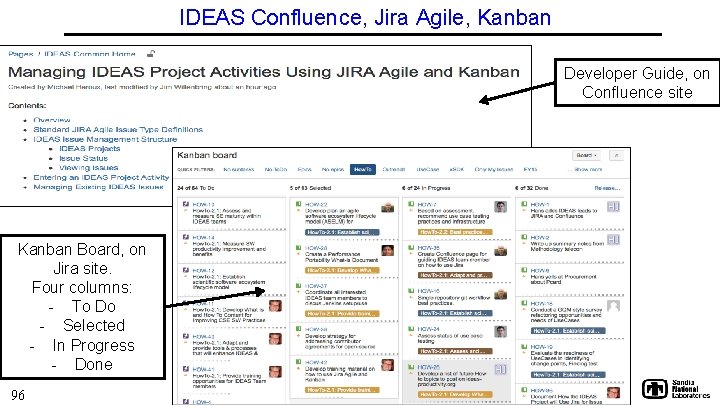Image resolution: width=720 pixels, height=405 pixels.
Task: Open issue key HOW-1 in Done
Action: [540, 204]
